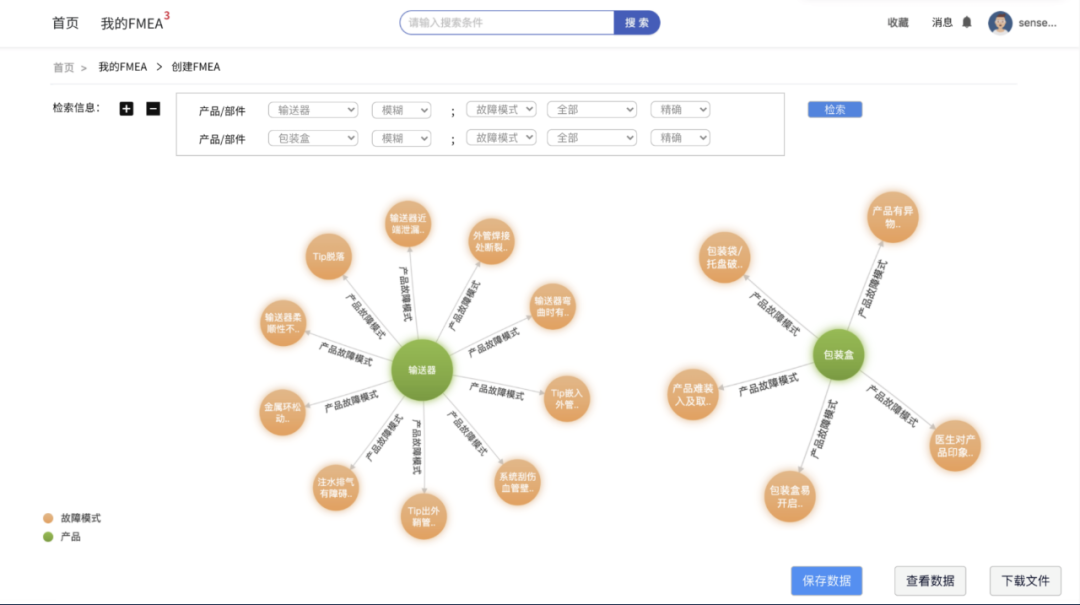Viewport: 1080px width, 605px height.
Task: Click the minus icon to remove search row
Action: coord(153,108)
